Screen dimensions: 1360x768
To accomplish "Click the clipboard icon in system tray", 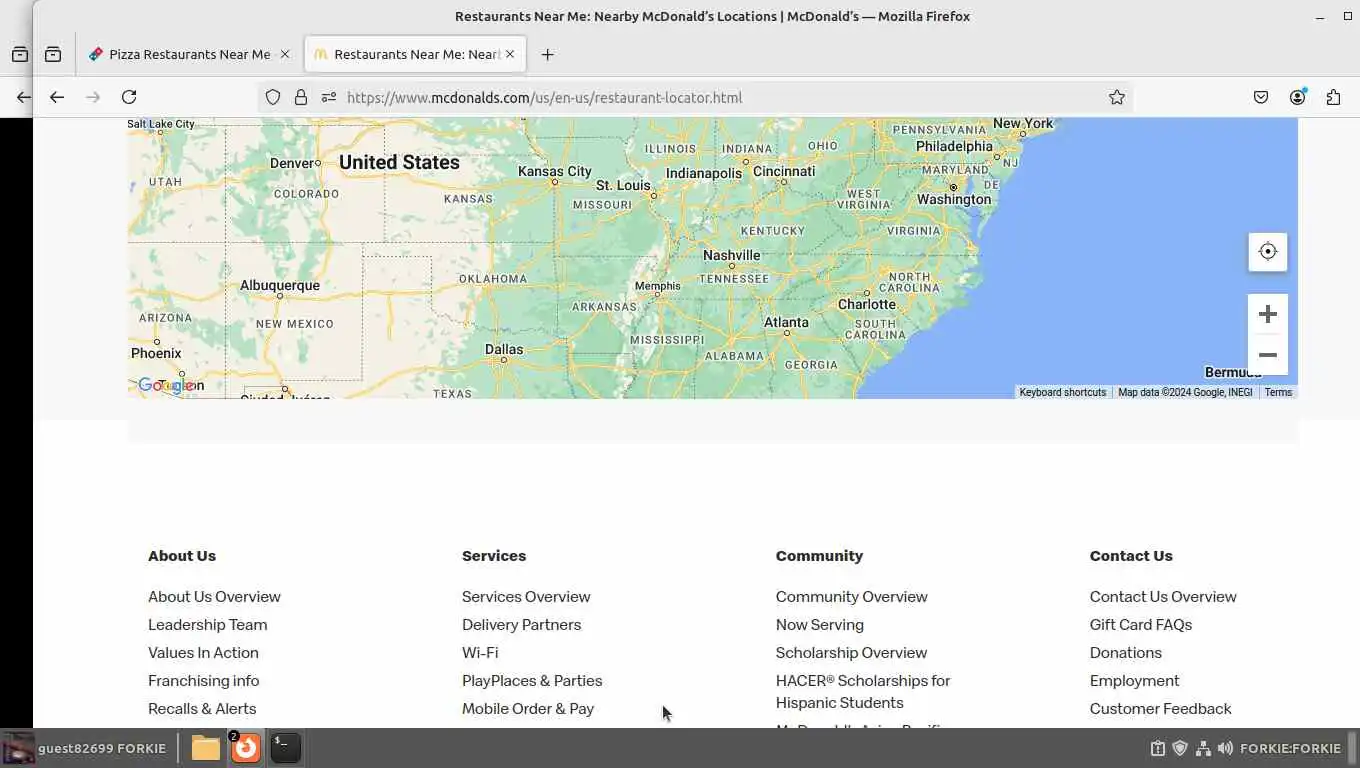I will click(x=1158, y=748).
